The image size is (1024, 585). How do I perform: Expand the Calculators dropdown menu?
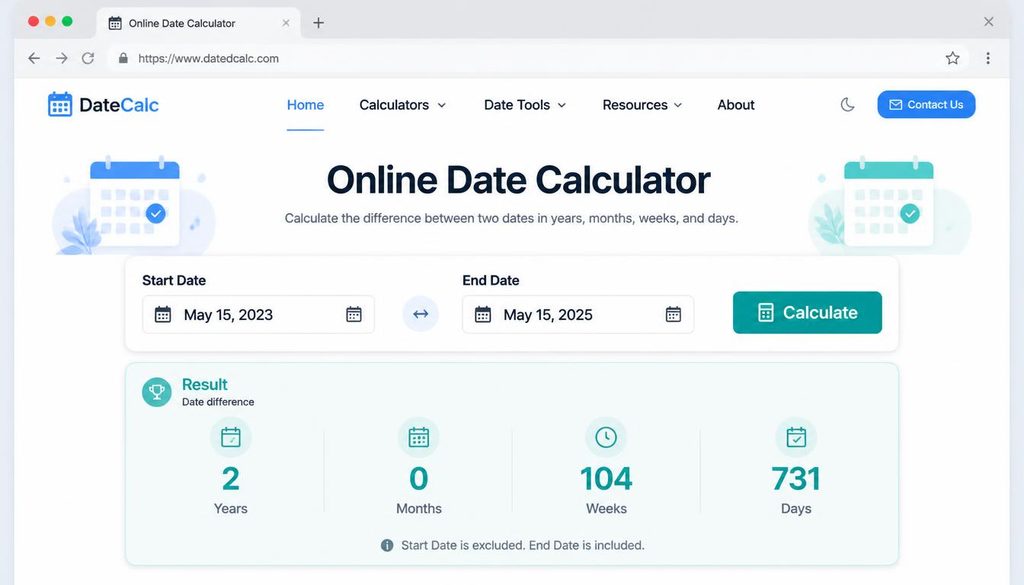[402, 105]
